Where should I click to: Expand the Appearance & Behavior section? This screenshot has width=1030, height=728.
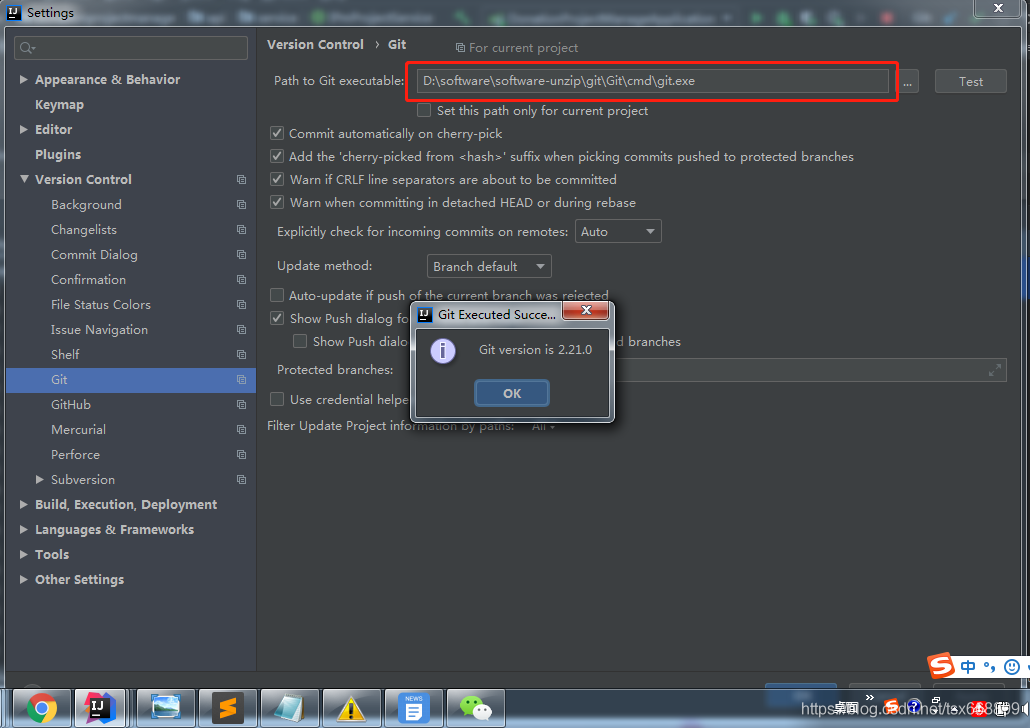point(24,79)
